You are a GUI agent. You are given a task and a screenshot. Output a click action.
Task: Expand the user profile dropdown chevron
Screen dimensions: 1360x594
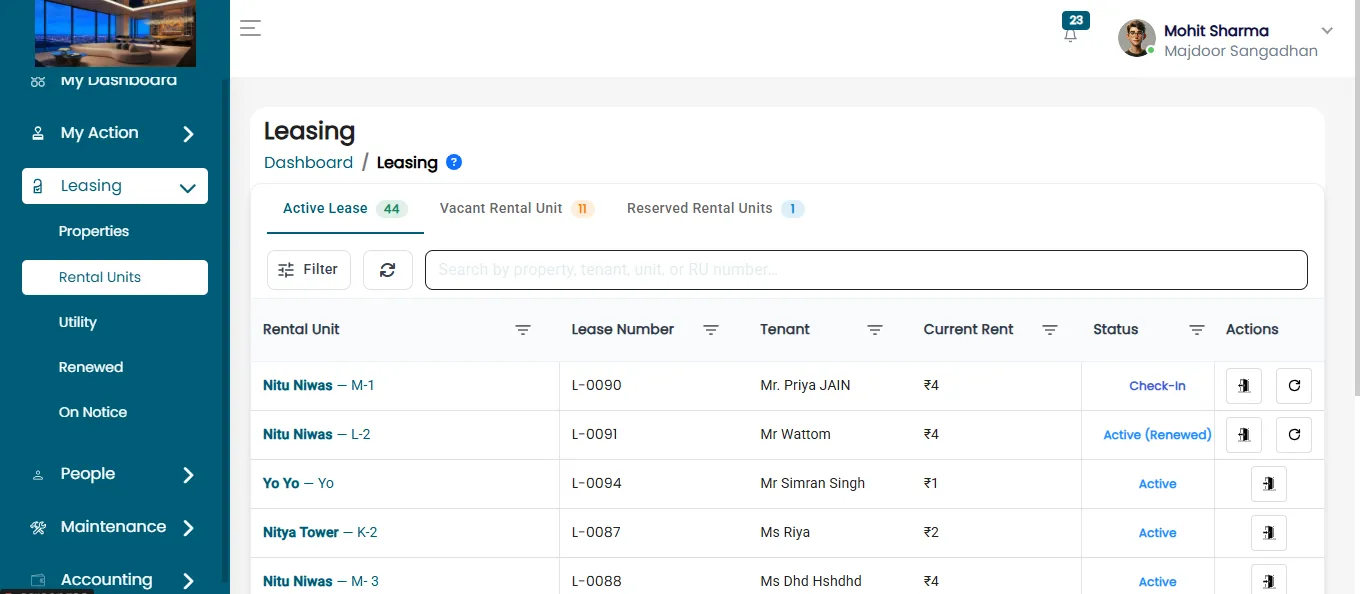click(x=1327, y=31)
